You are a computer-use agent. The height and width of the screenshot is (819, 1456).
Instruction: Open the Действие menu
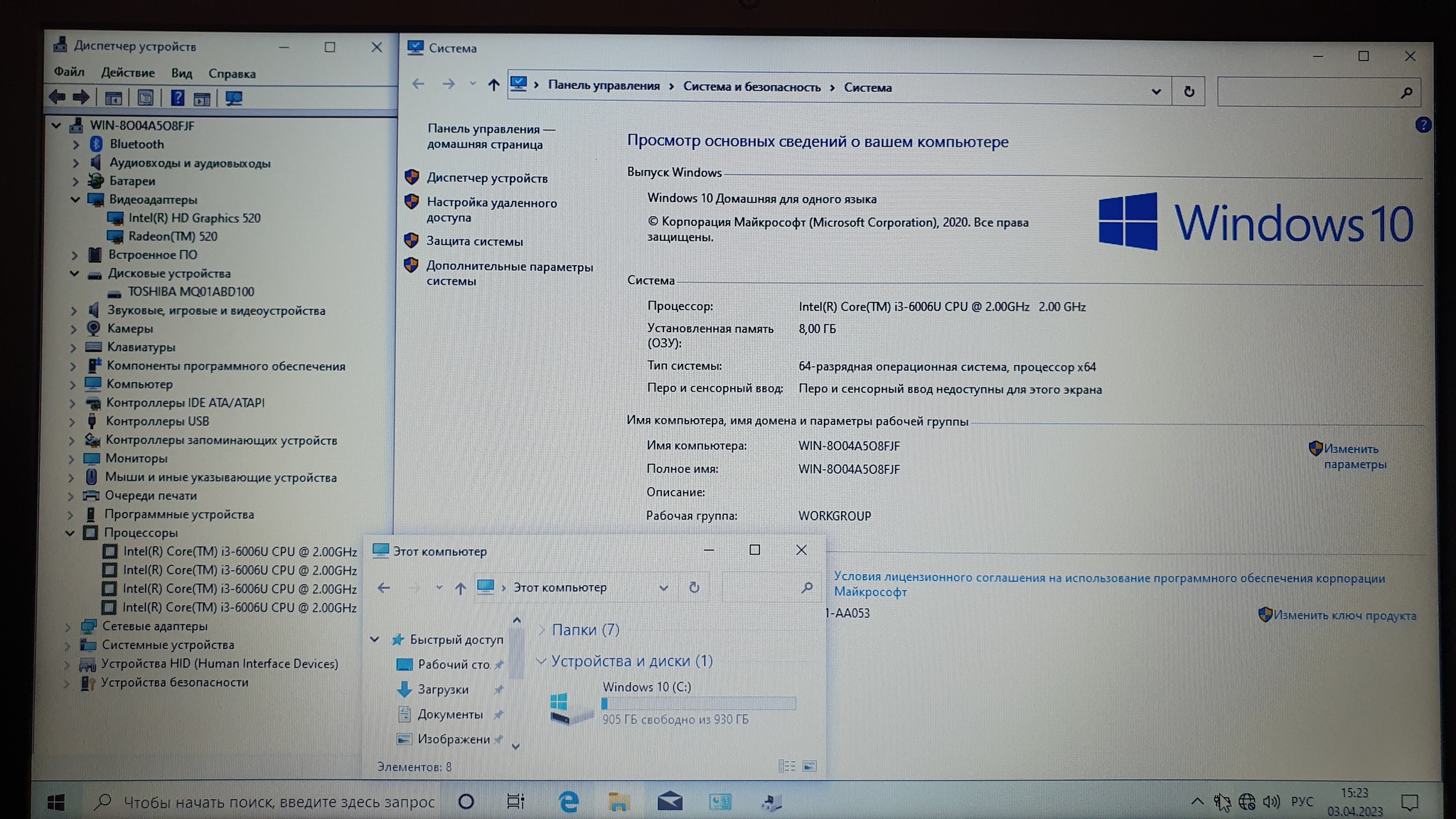(x=127, y=73)
